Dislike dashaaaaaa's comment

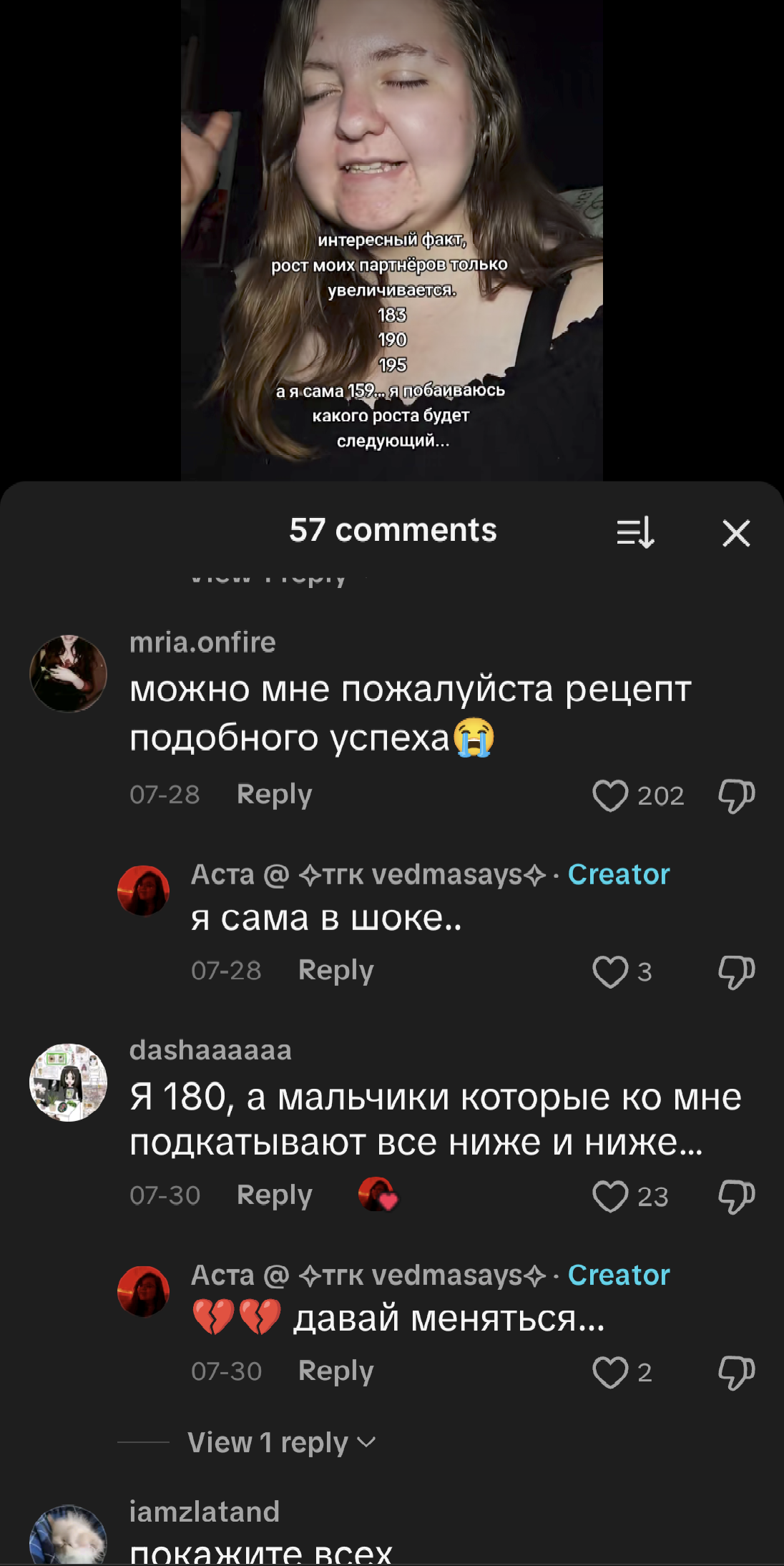coord(737,1196)
